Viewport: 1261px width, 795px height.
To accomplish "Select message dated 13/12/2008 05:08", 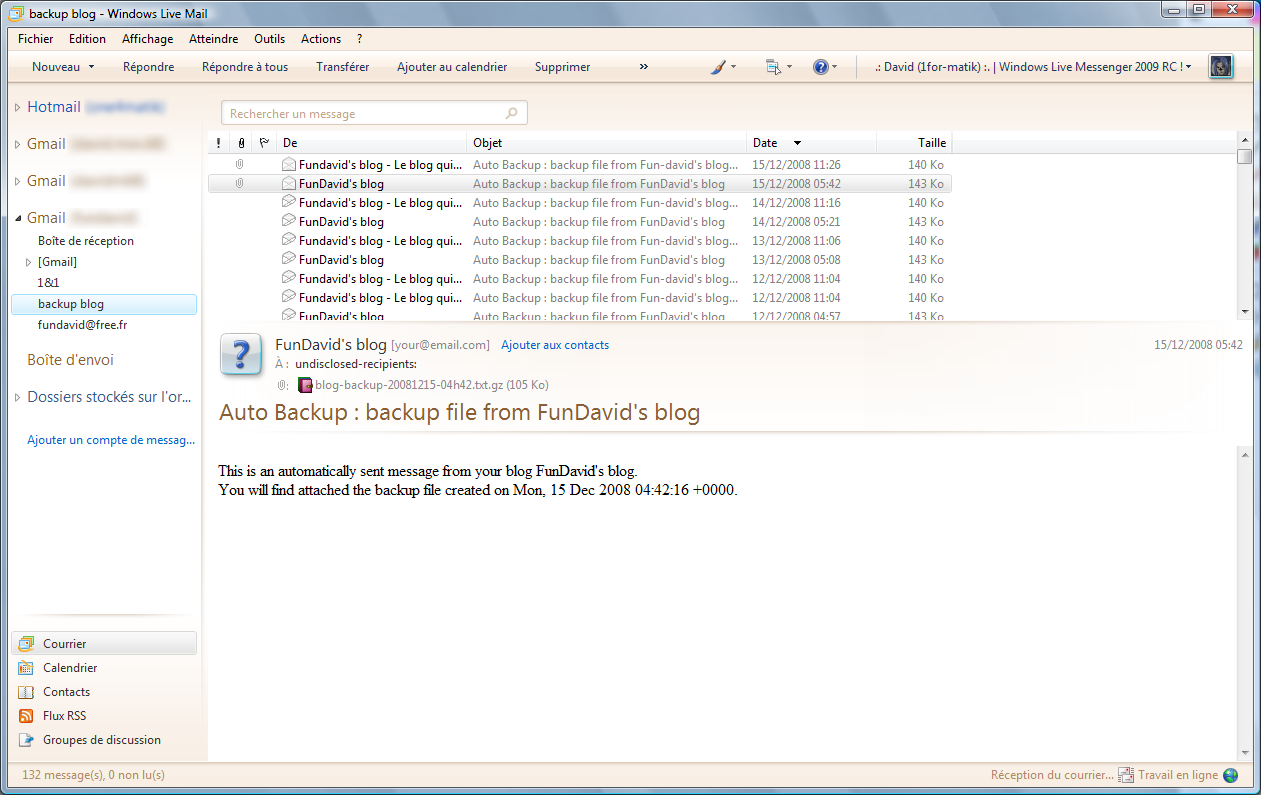I will [580, 260].
